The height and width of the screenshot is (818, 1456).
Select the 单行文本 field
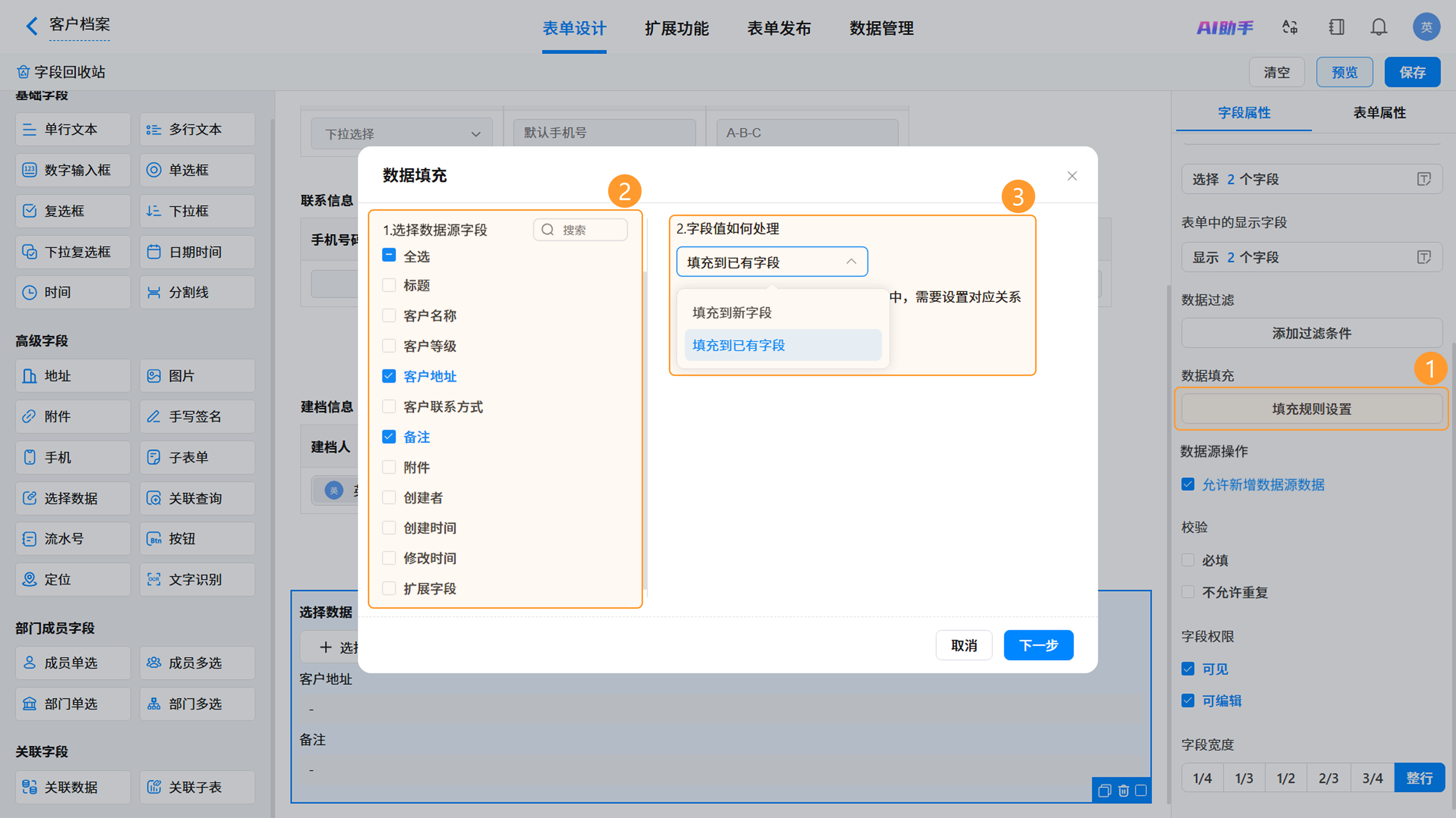click(x=73, y=129)
